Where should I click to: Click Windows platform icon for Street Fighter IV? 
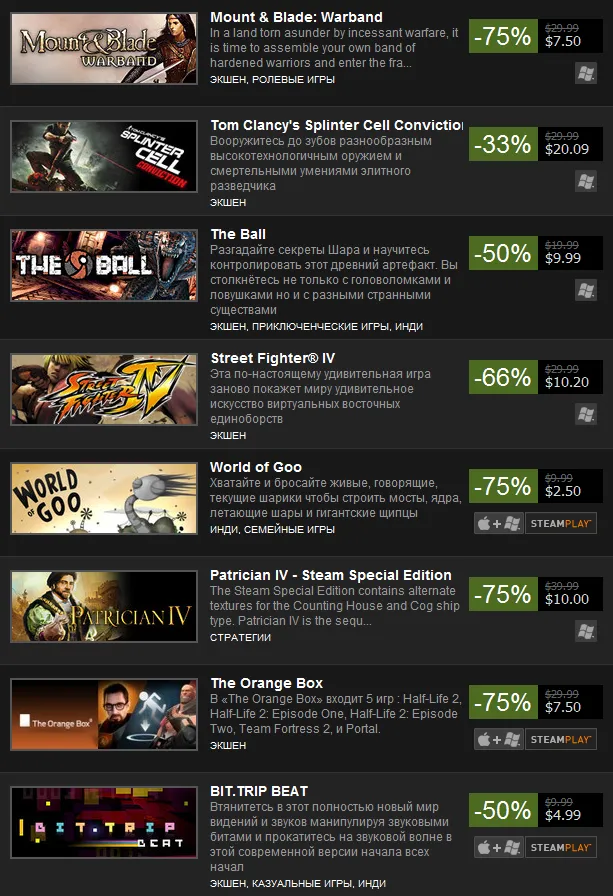pos(586,414)
